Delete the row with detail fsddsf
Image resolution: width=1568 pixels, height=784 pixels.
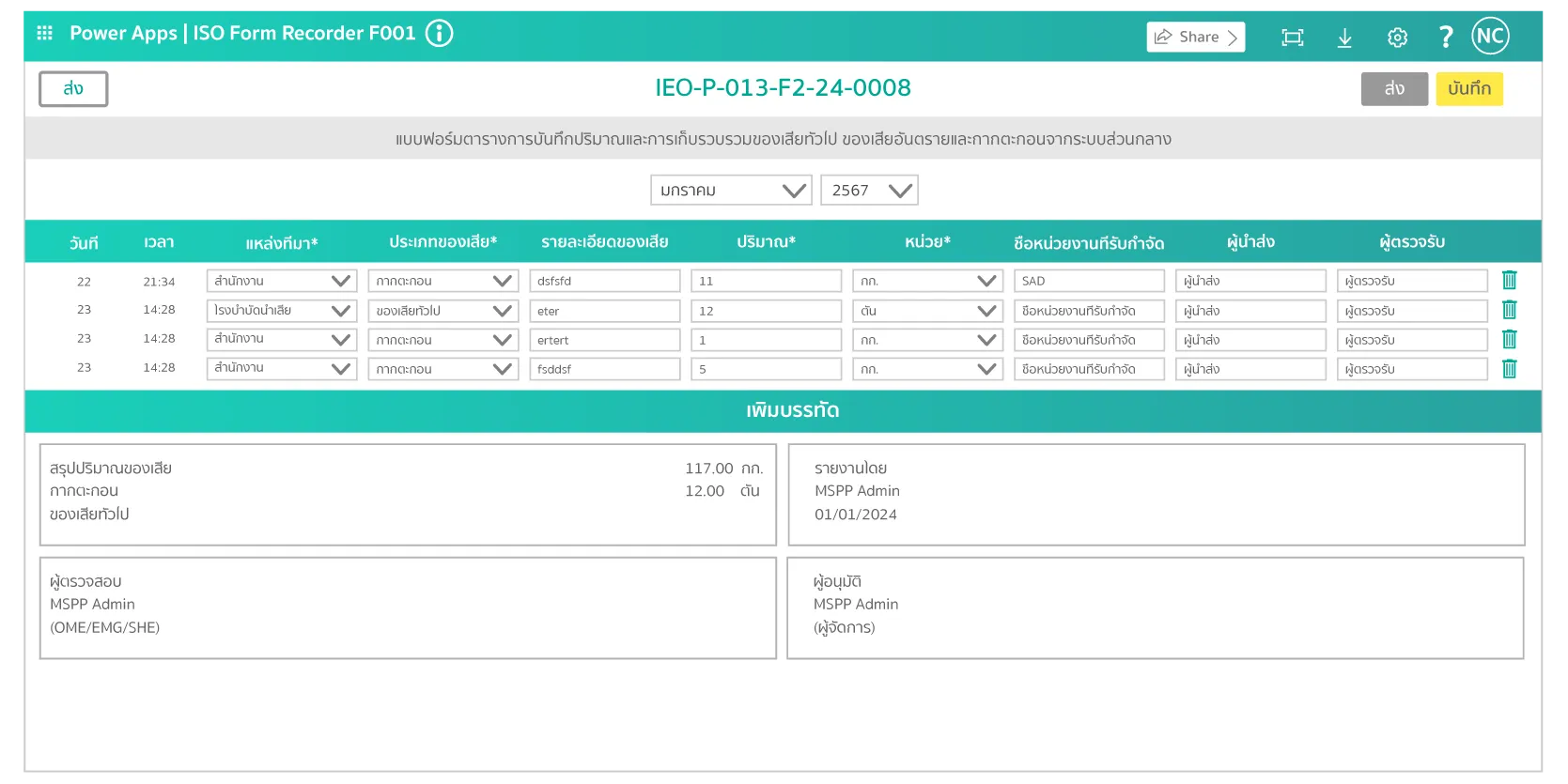click(x=1509, y=369)
